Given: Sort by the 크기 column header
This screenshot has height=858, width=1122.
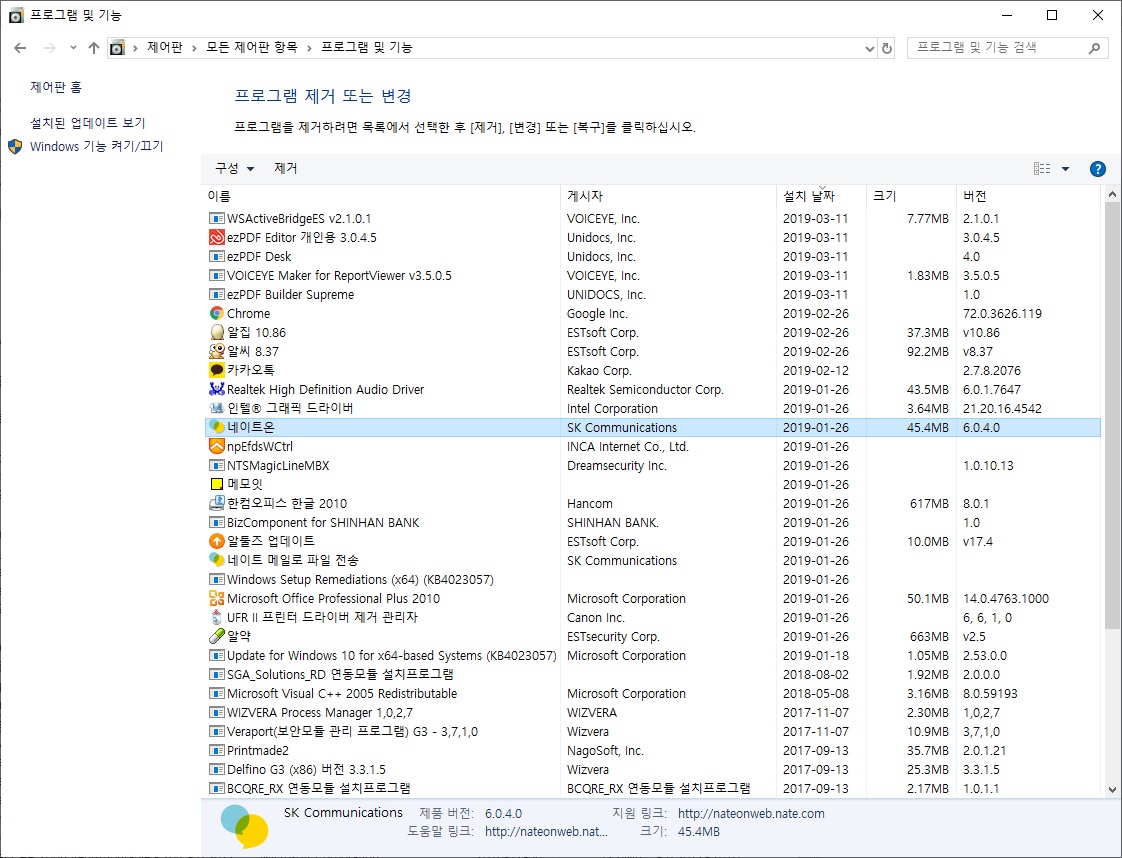Looking at the screenshot, I should pos(912,196).
